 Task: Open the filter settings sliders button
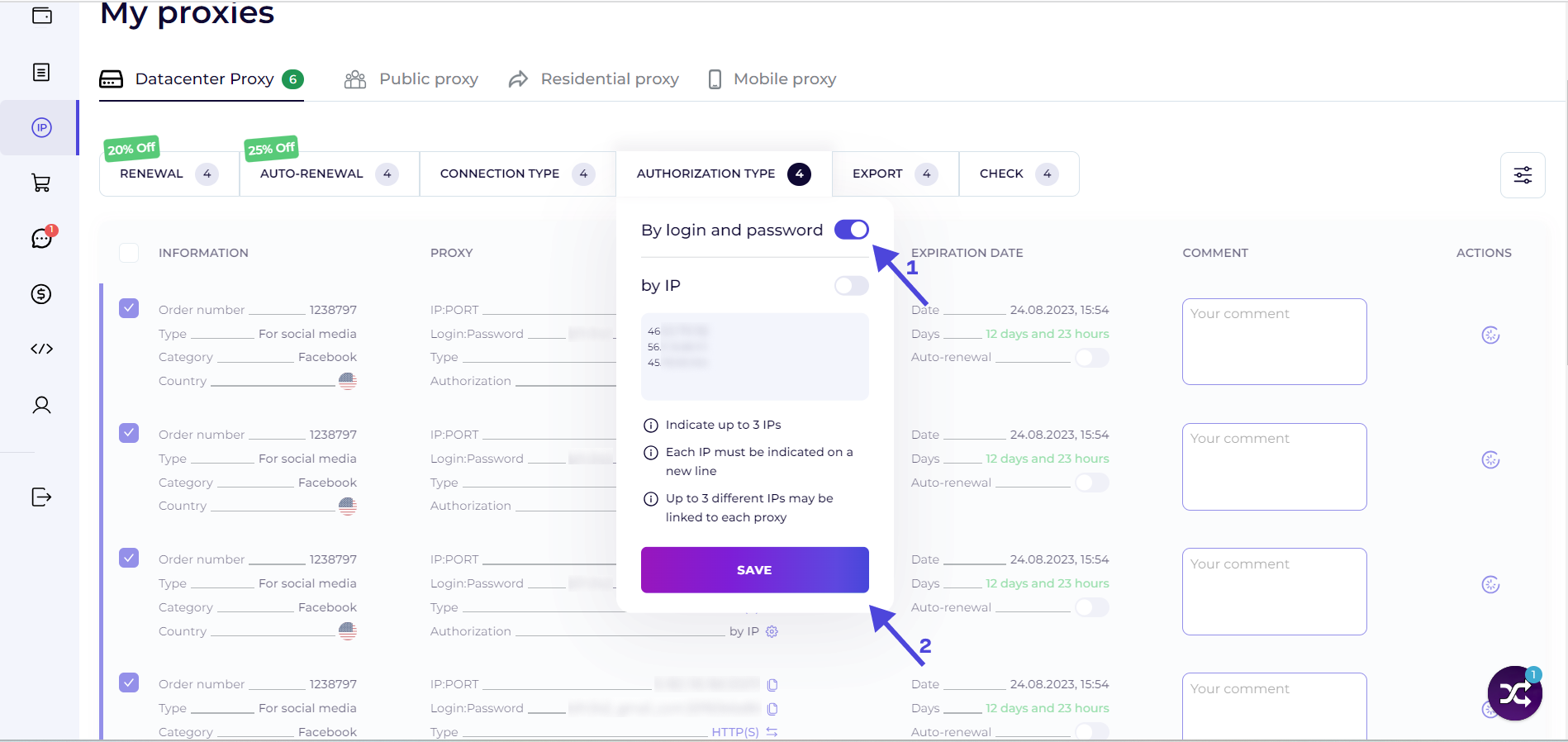pyautogui.click(x=1523, y=174)
